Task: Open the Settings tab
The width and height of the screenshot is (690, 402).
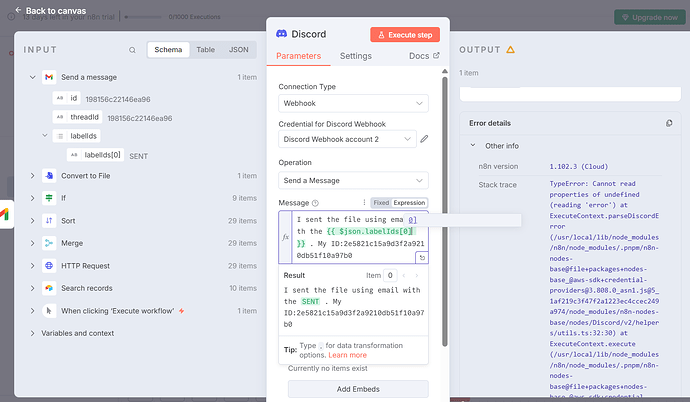Action: tap(356, 56)
